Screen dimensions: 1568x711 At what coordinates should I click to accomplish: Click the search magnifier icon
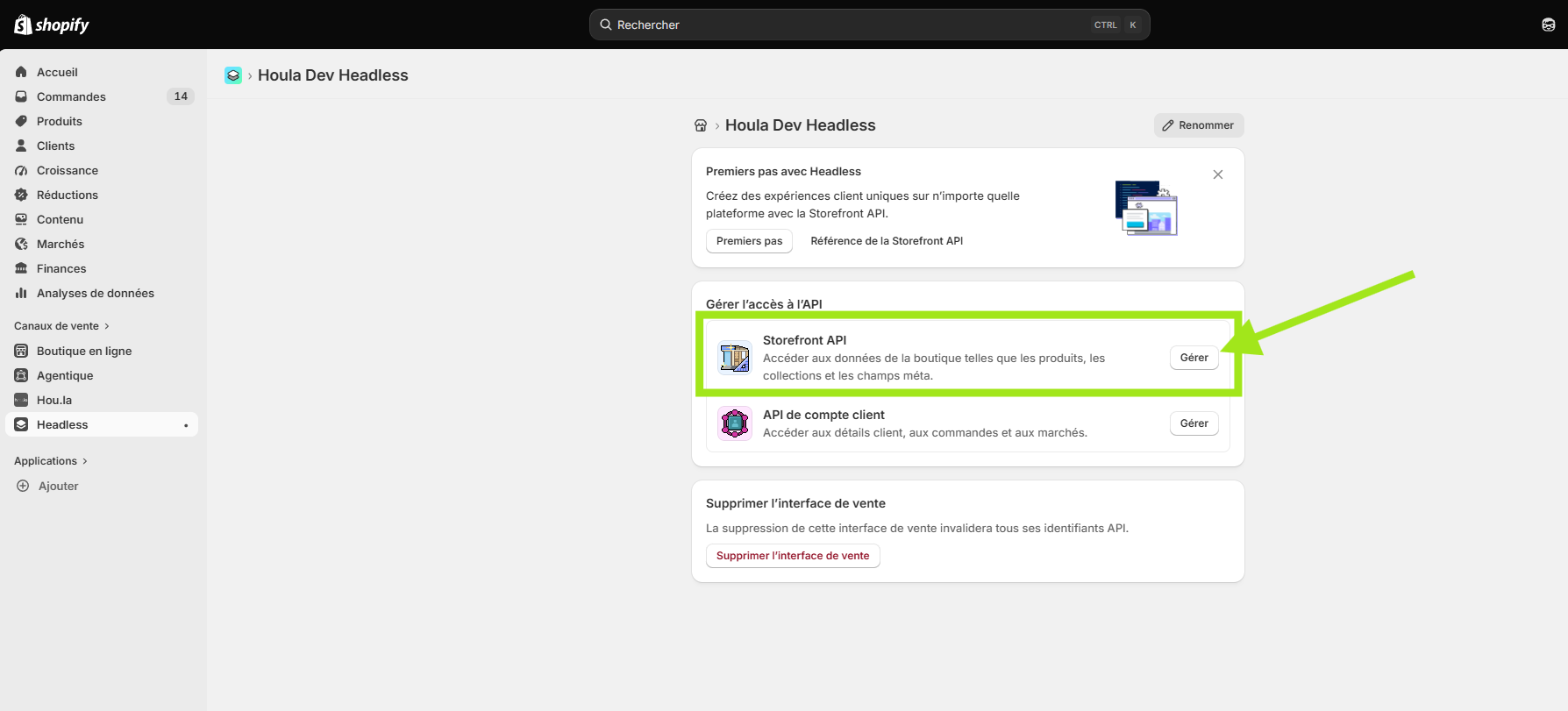[x=605, y=25]
